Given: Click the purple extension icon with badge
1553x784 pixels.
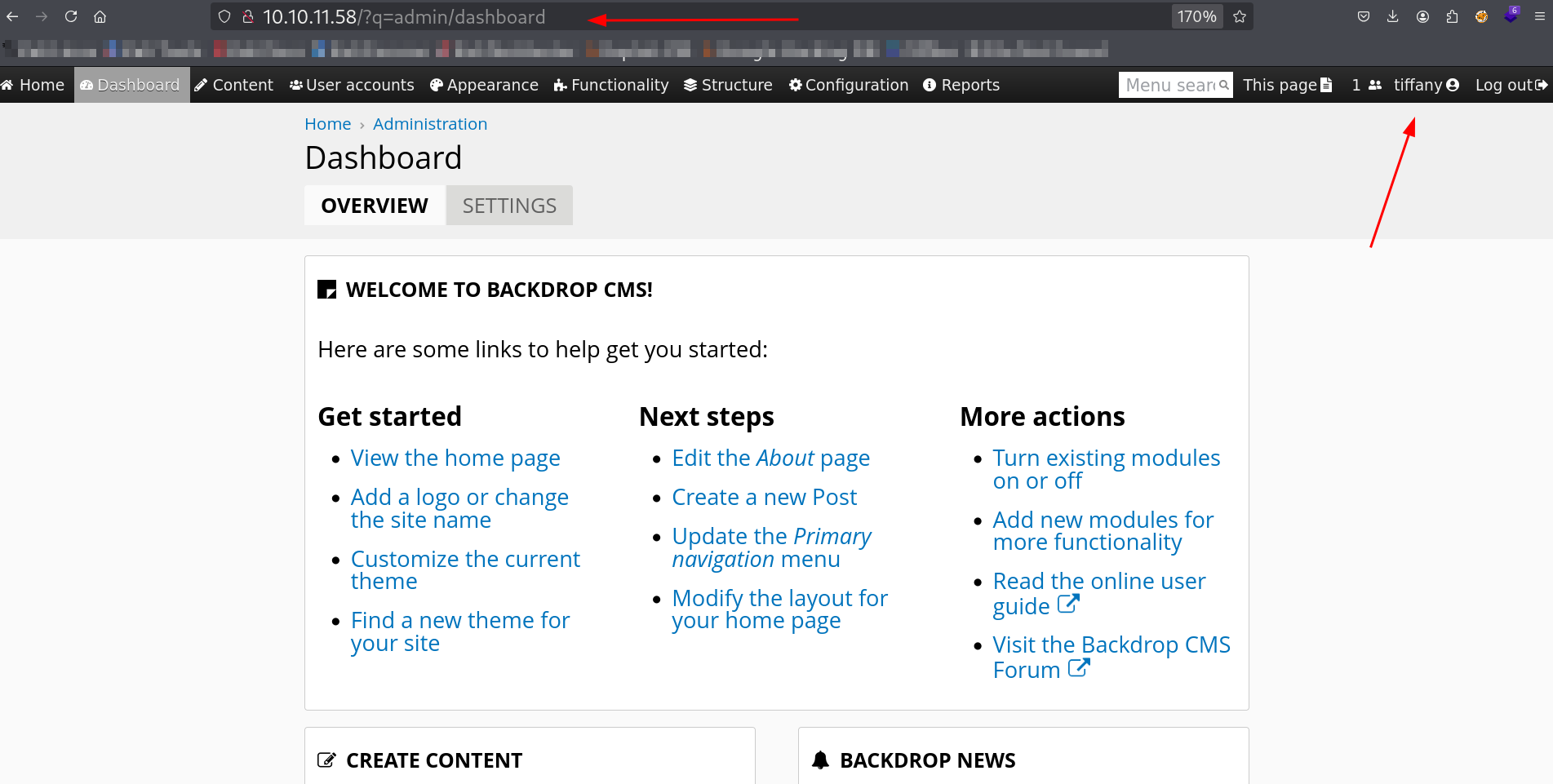Looking at the screenshot, I should (1511, 16).
